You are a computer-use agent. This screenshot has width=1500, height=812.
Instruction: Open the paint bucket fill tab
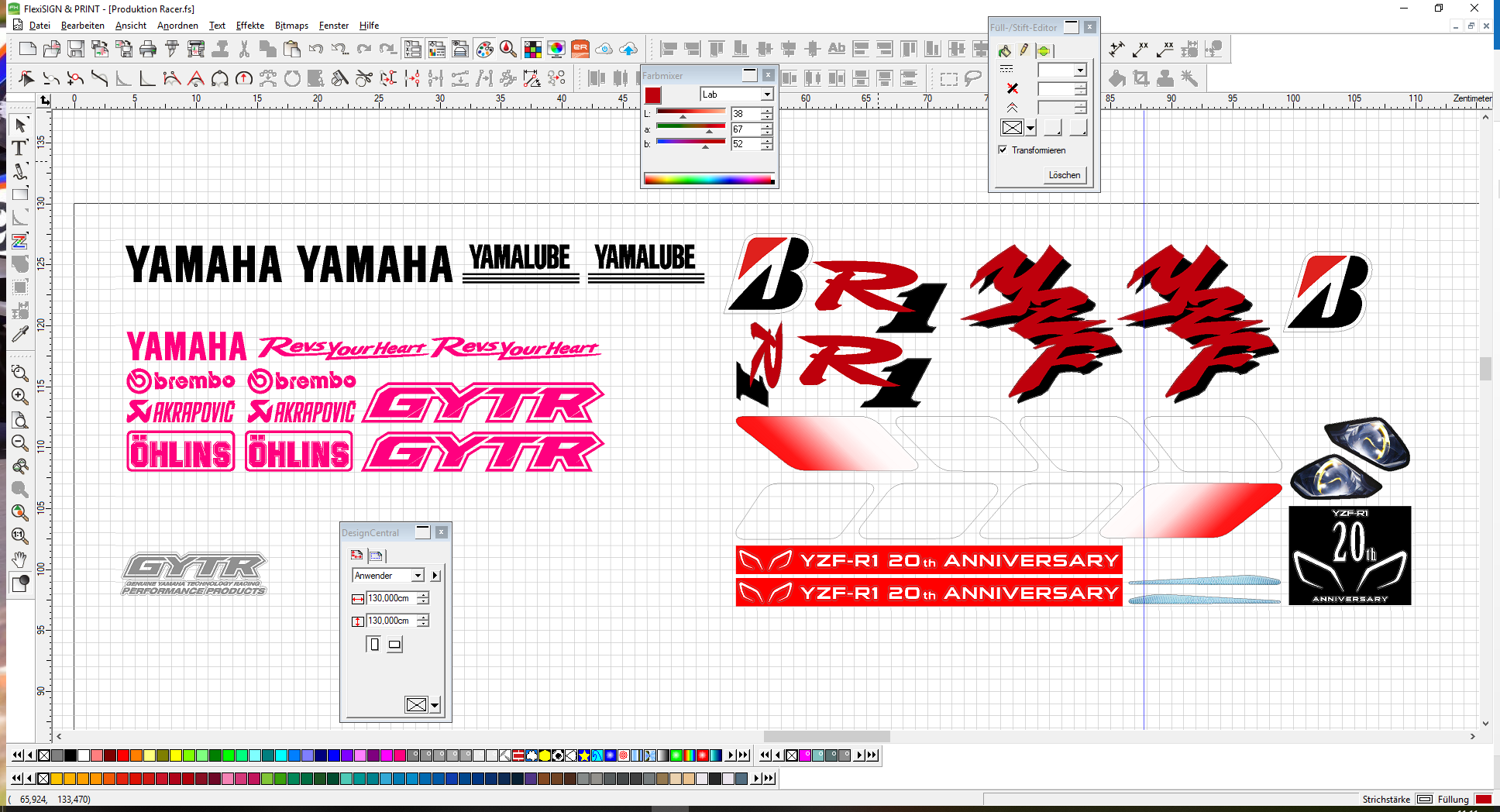[1005, 51]
